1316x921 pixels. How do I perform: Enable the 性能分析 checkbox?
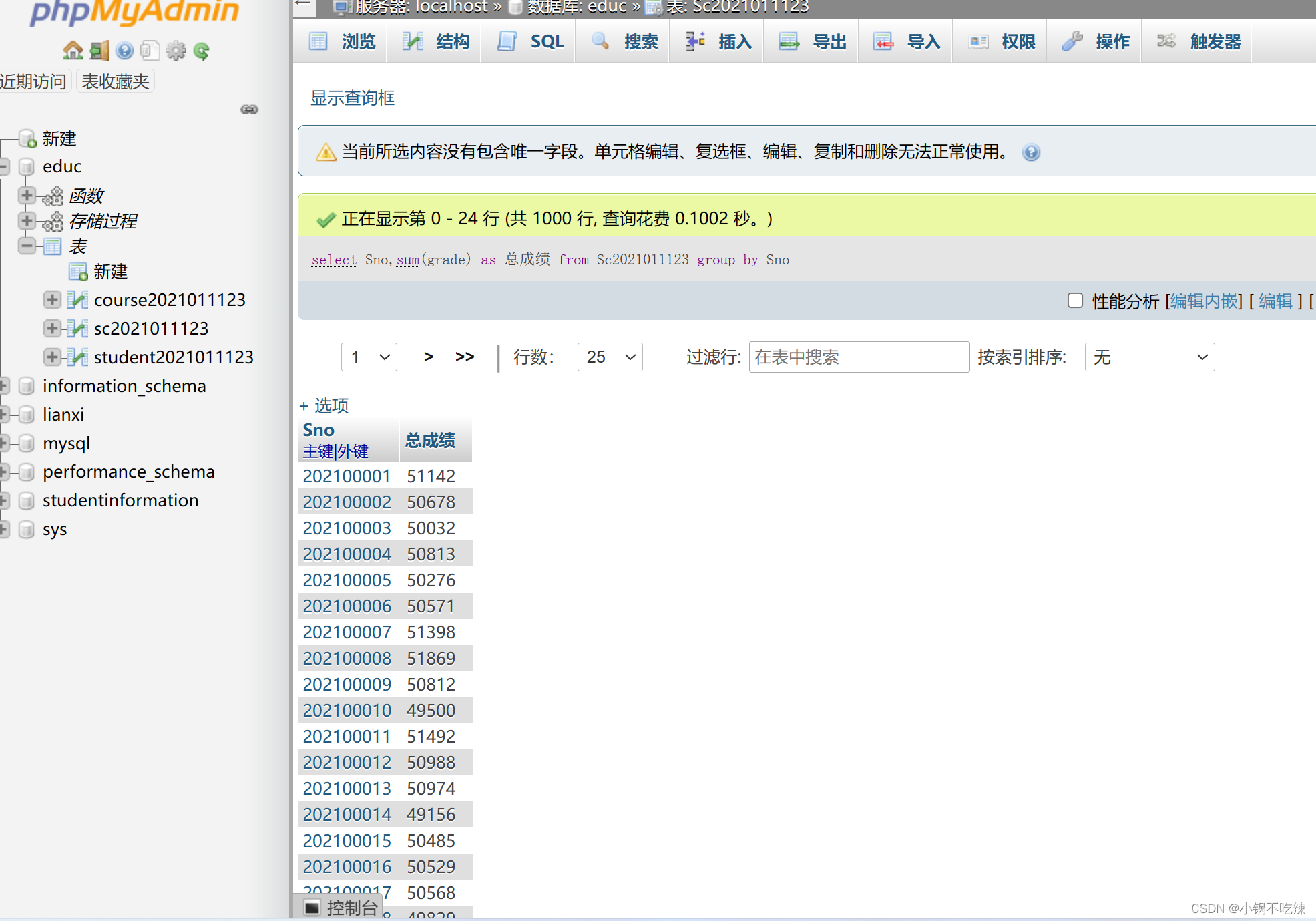click(1075, 301)
